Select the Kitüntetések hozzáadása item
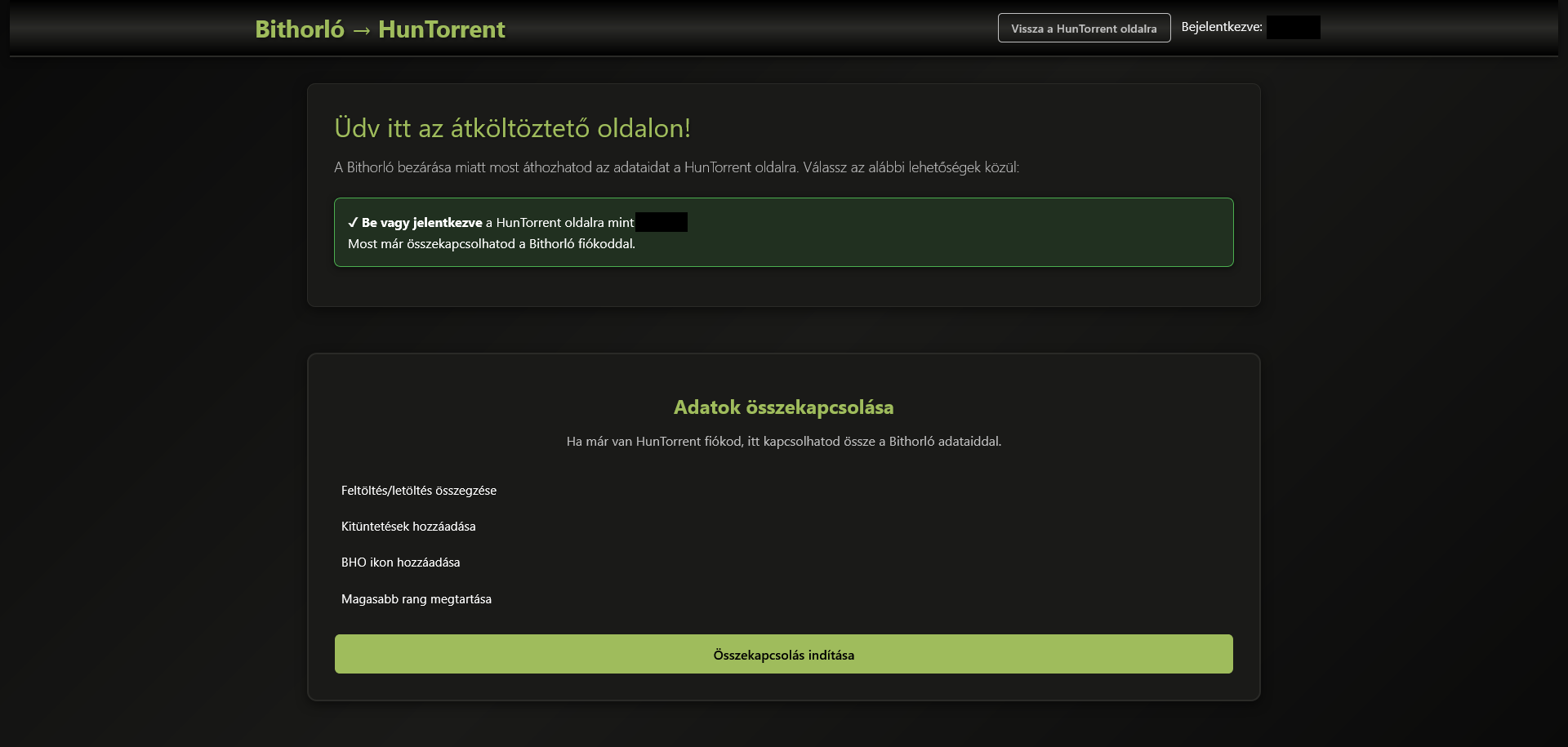Viewport: 1568px width, 747px height. pyautogui.click(x=408, y=527)
